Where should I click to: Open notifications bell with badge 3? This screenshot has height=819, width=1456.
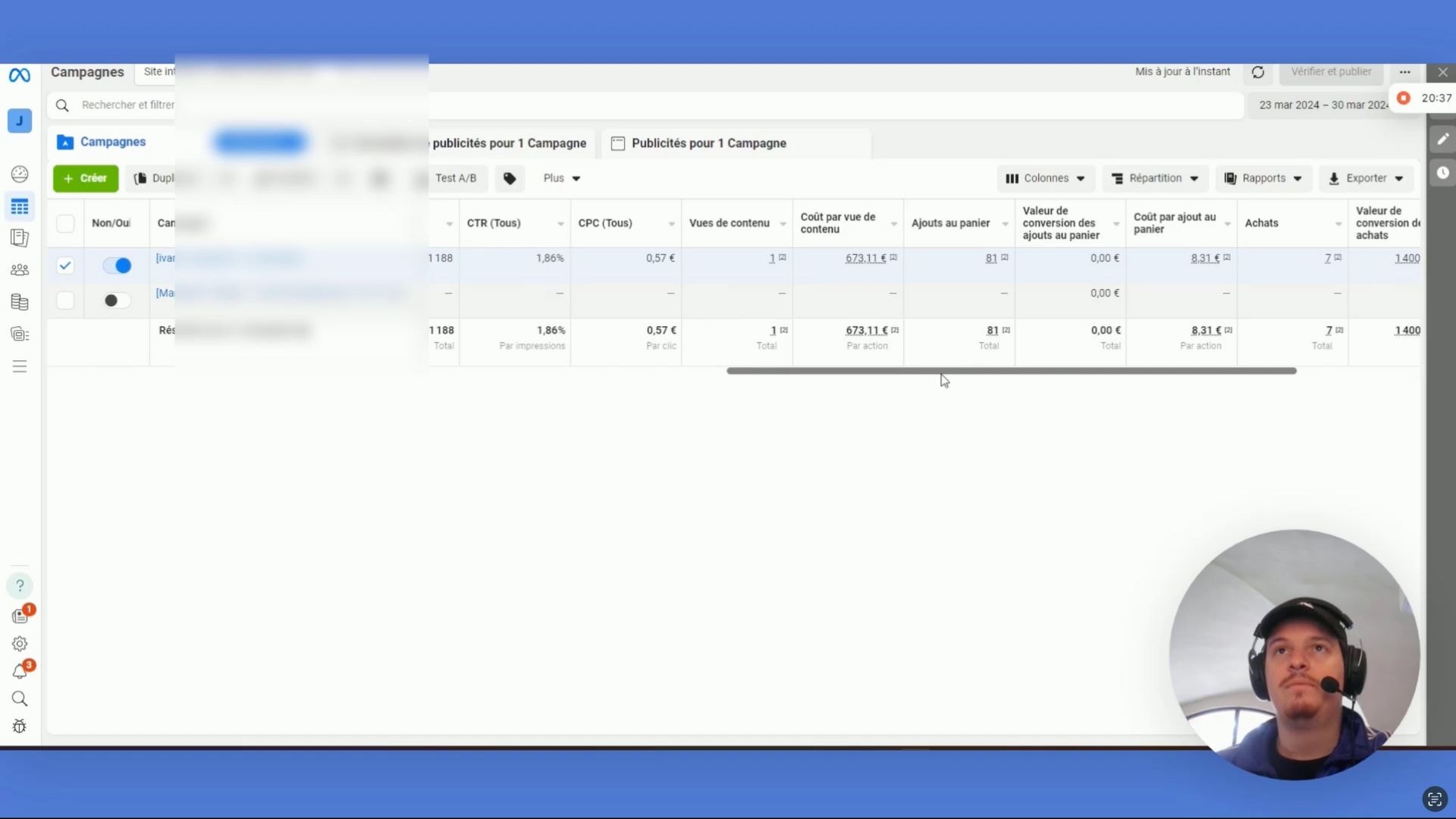pyautogui.click(x=21, y=671)
